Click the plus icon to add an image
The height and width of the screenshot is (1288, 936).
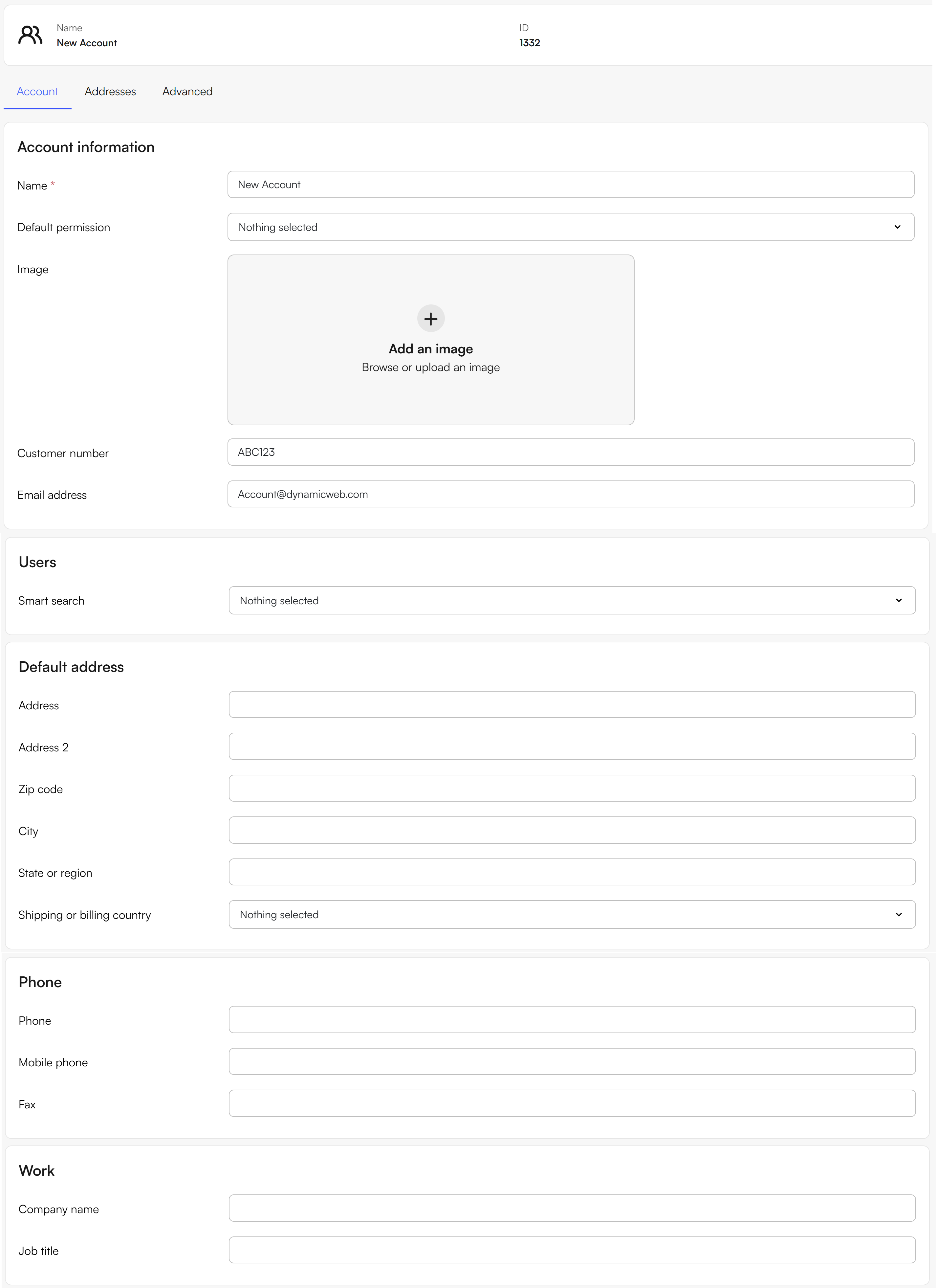(x=431, y=319)
